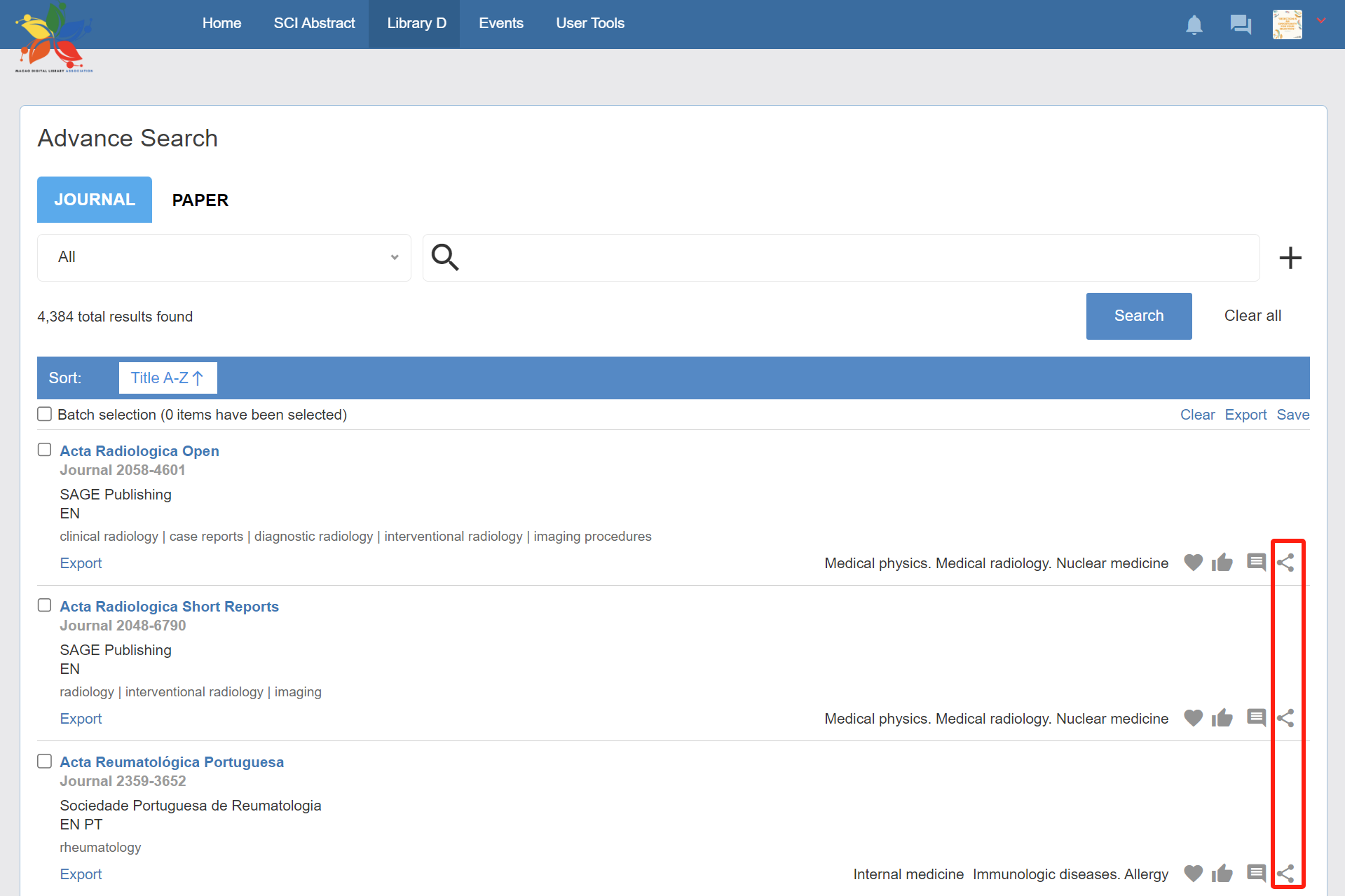Select the Acta Reumatológica Portuguesa checkbox

pos(45,761)
